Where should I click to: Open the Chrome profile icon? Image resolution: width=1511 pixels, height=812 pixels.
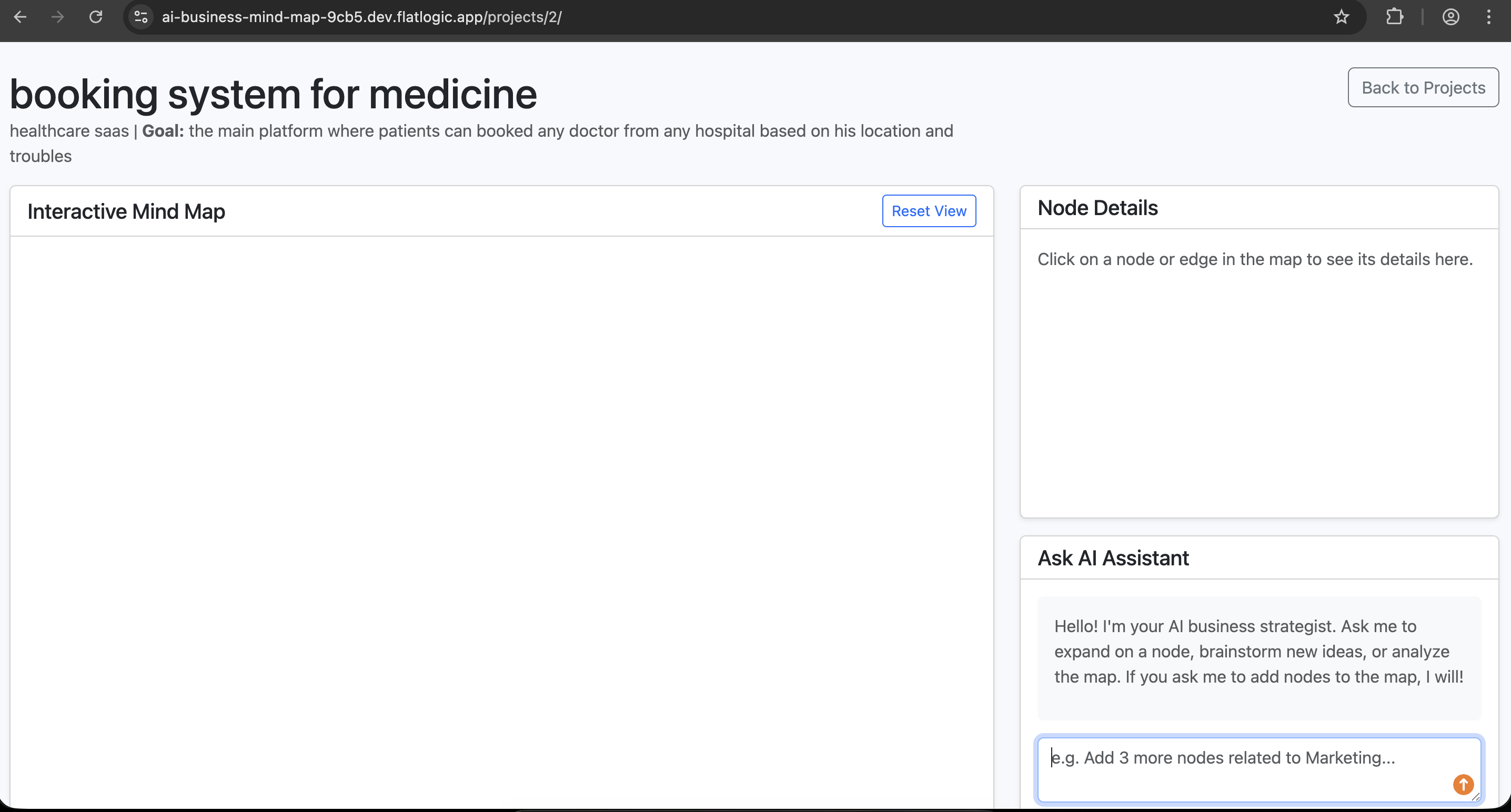(x=1450, y=17)
